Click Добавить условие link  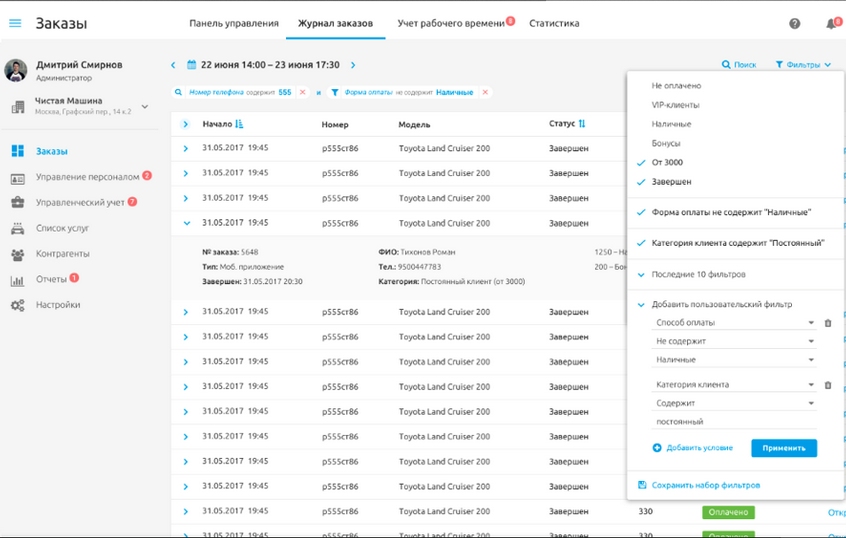(x=693, y=448)
